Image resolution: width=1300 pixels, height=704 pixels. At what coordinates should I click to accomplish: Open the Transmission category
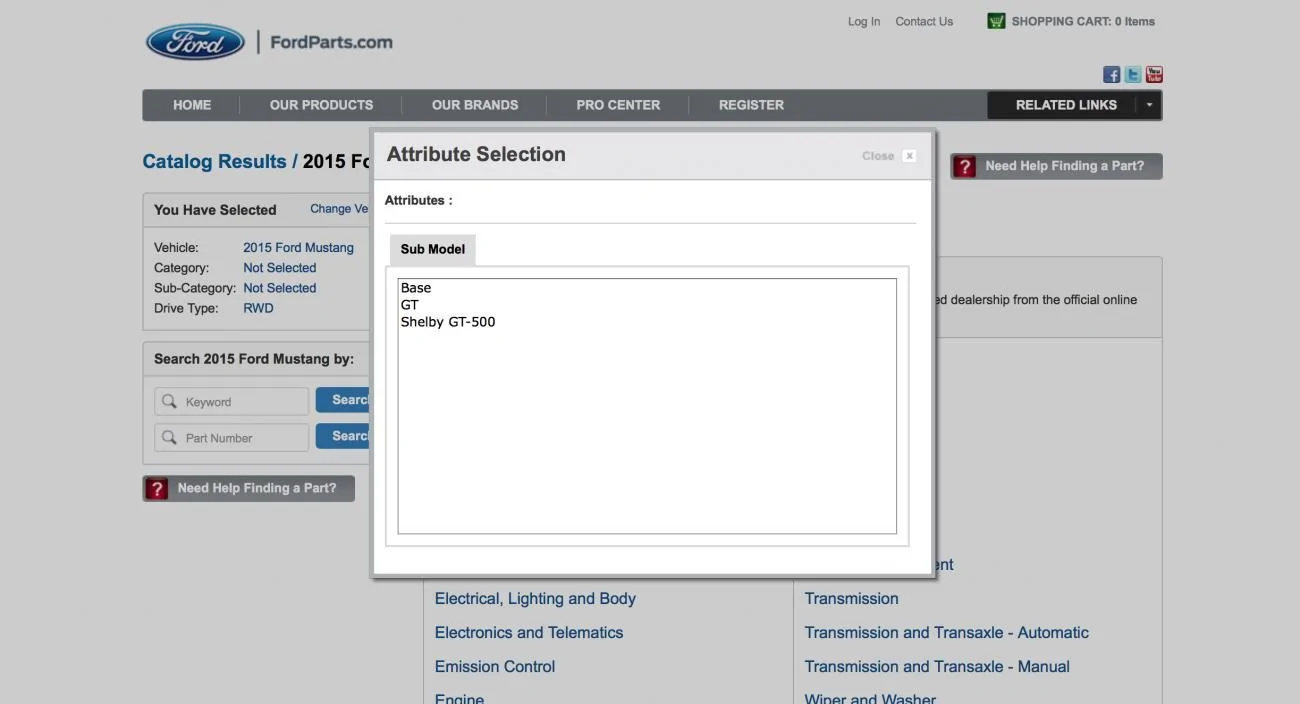852,598
